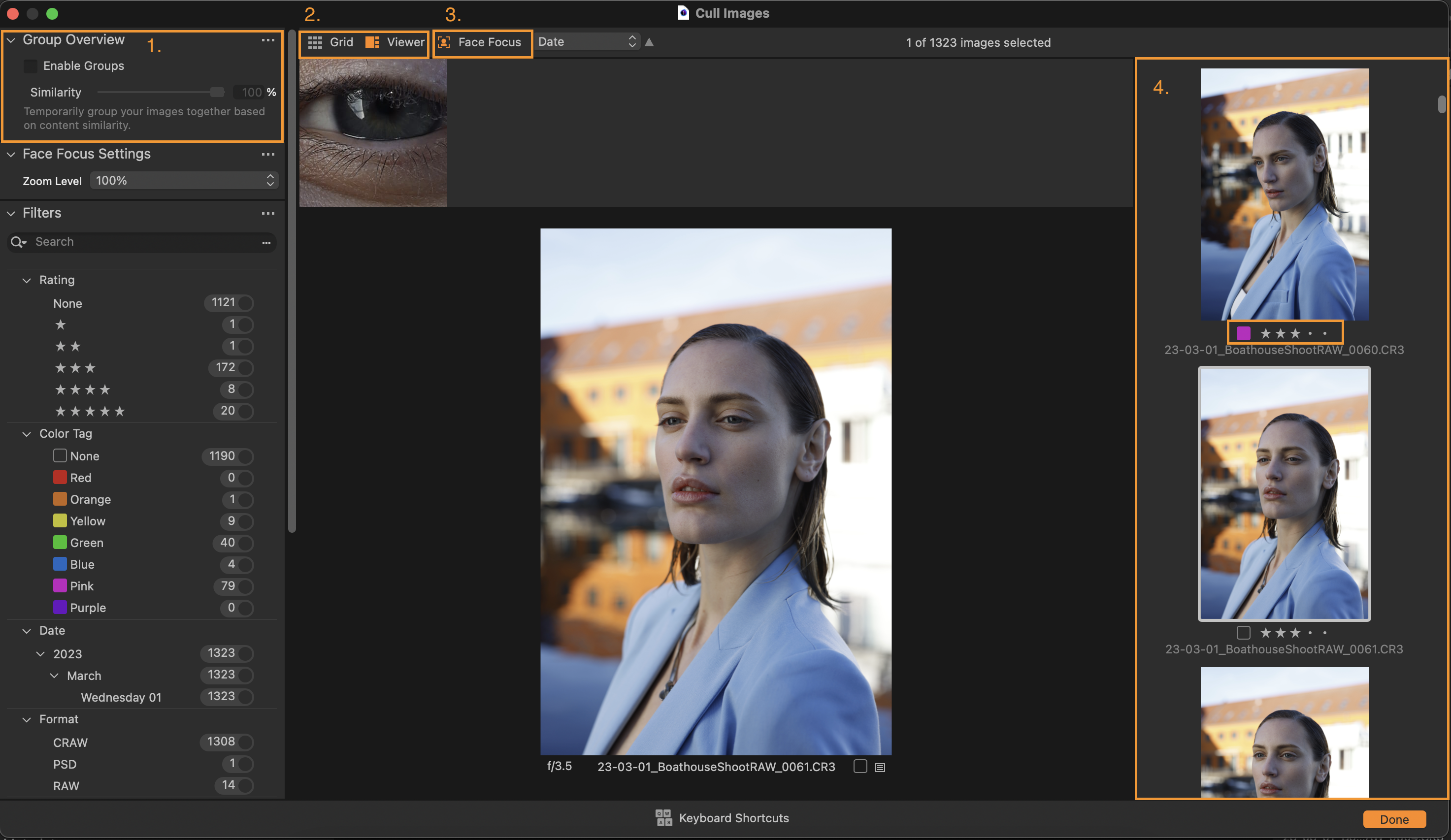Toggle the CRAW format filter
Screen dimensions: 1451x840
246,742
